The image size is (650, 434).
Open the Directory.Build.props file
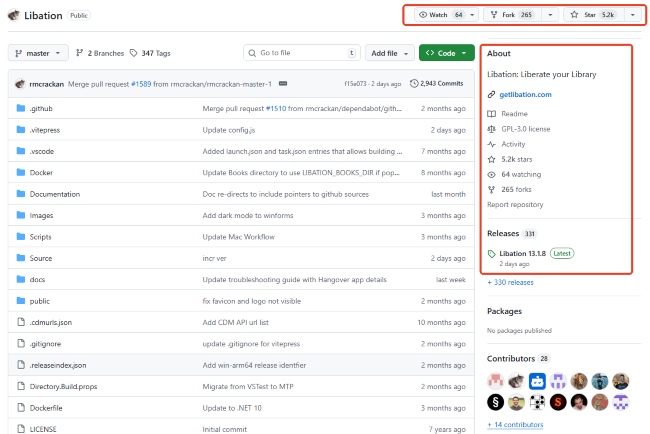63,386
